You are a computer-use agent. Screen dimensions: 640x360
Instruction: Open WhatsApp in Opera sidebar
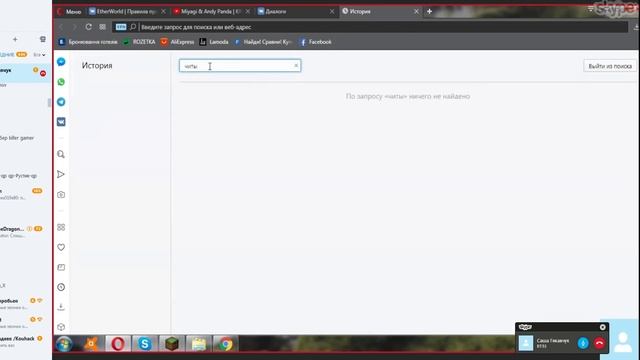[61, 82]
